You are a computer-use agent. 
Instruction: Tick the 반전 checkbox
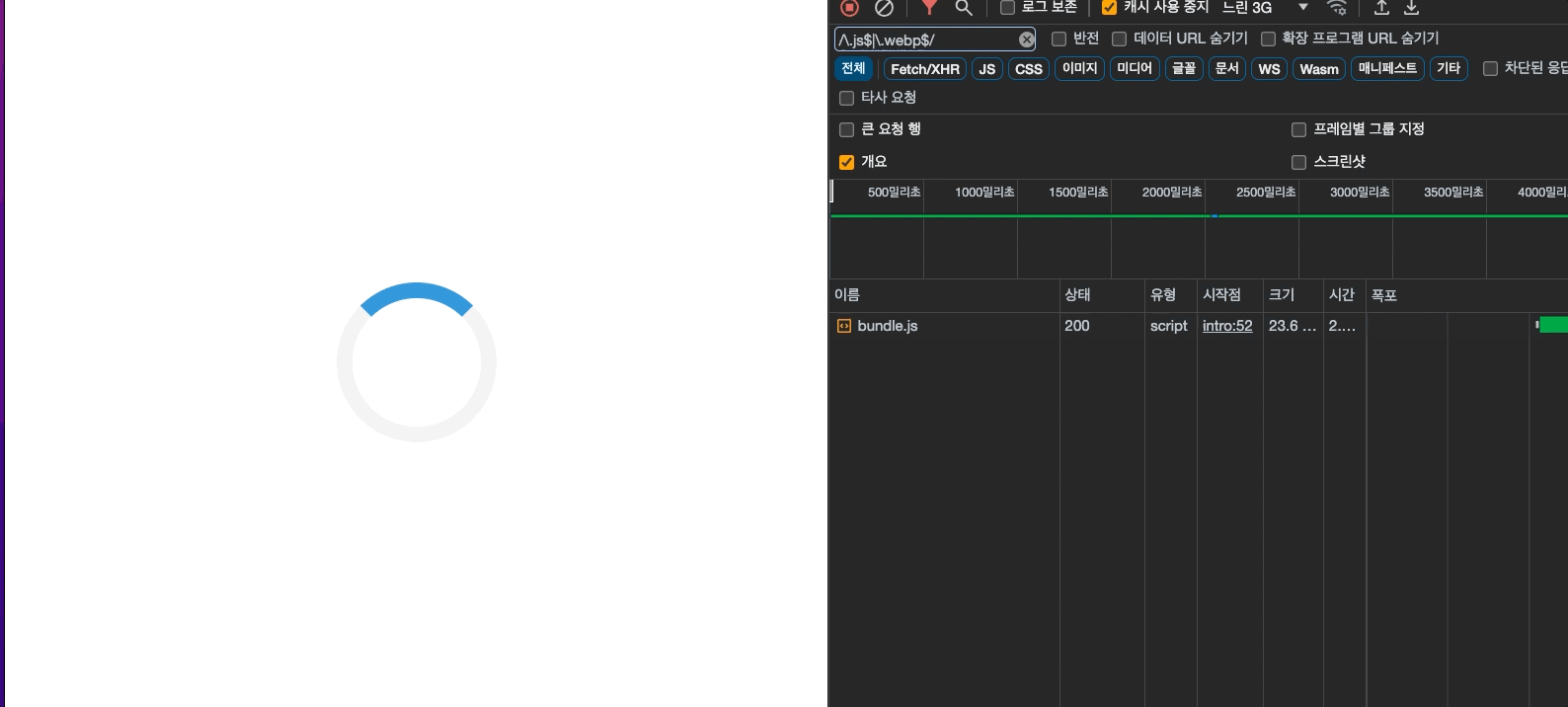[x=1058, y=39]
